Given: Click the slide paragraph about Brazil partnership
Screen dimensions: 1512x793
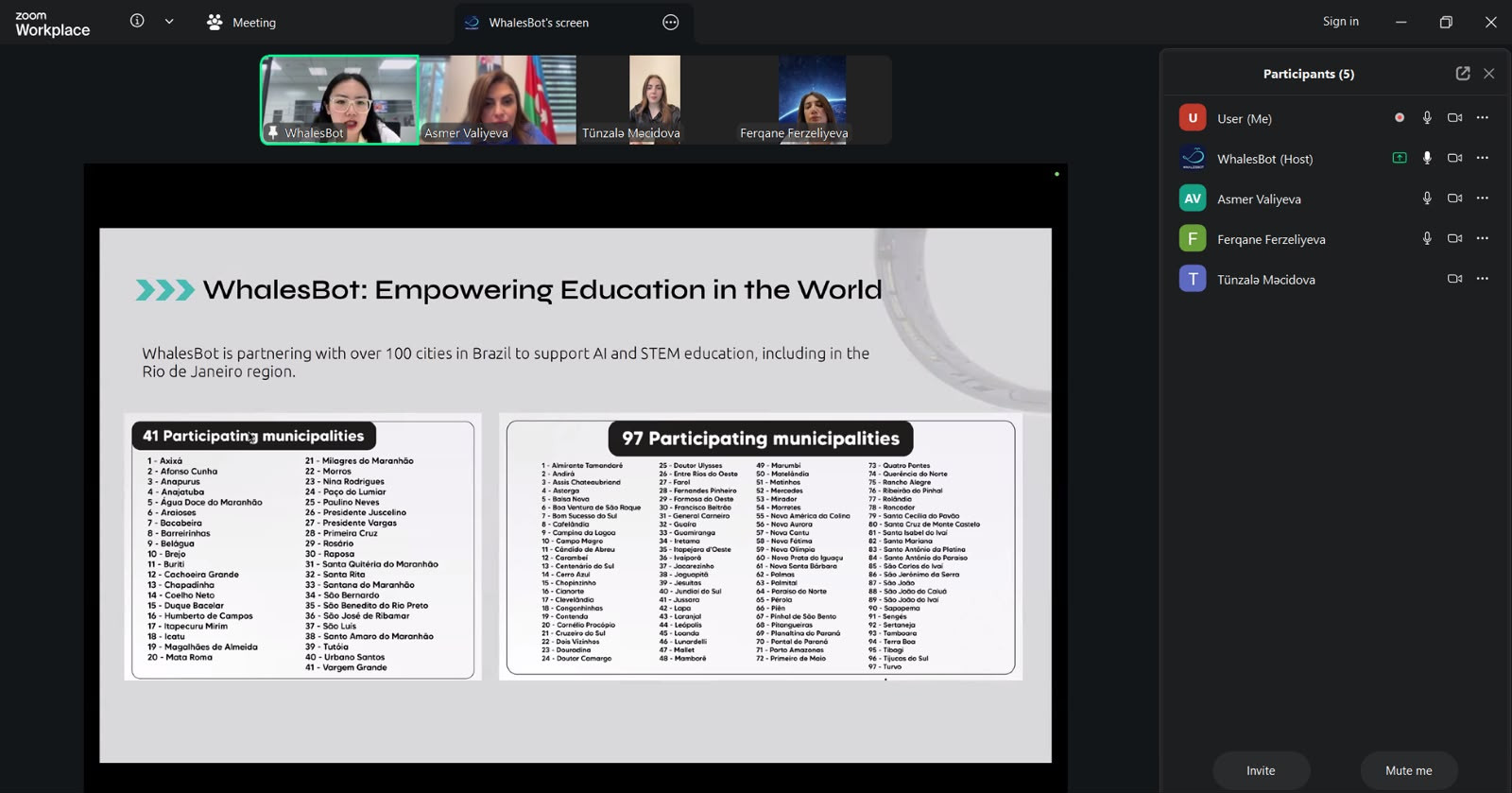Looking at the screenshot, I should click(506, 362).
